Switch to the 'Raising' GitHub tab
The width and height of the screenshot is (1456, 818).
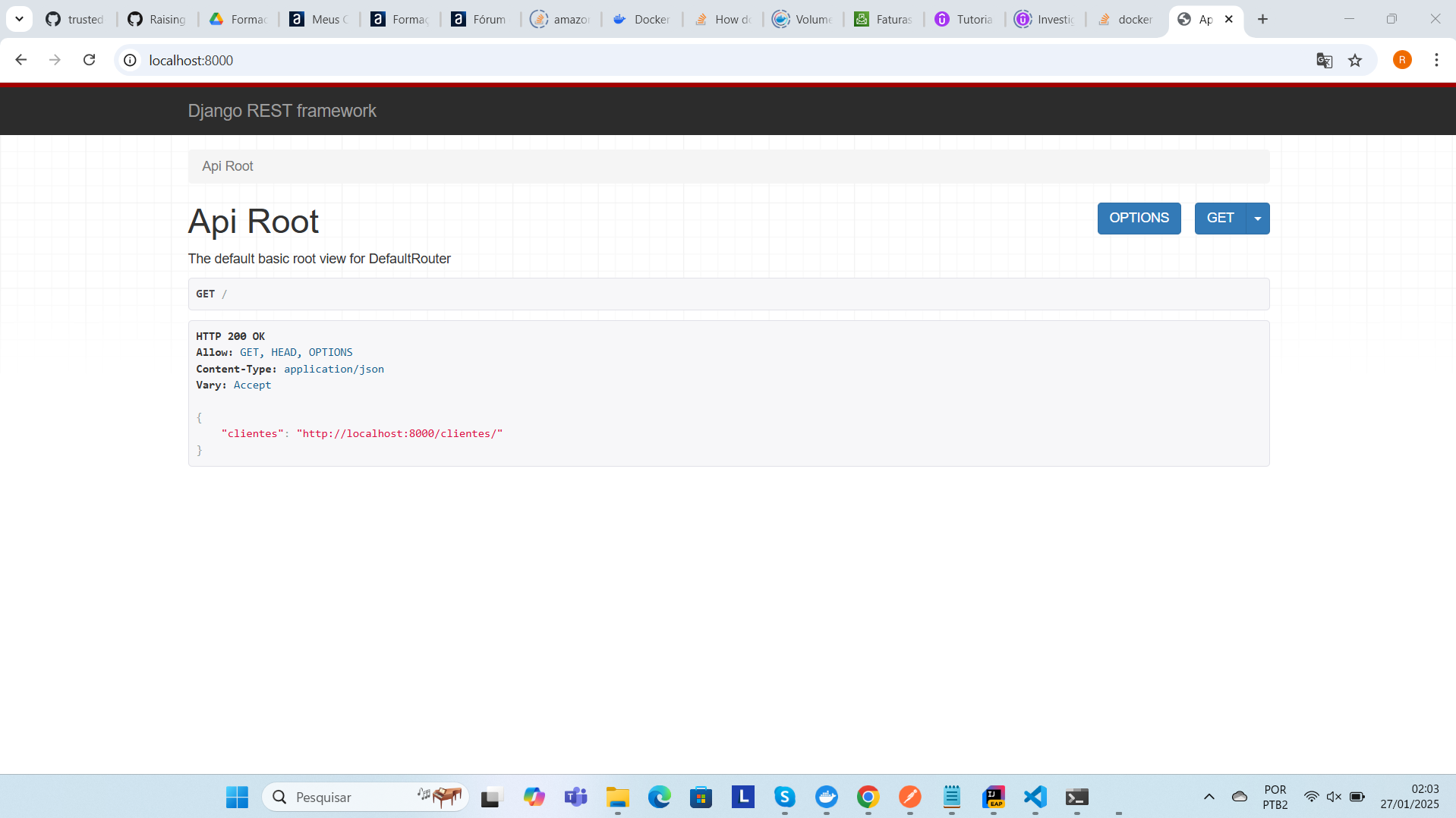point(157,19)
